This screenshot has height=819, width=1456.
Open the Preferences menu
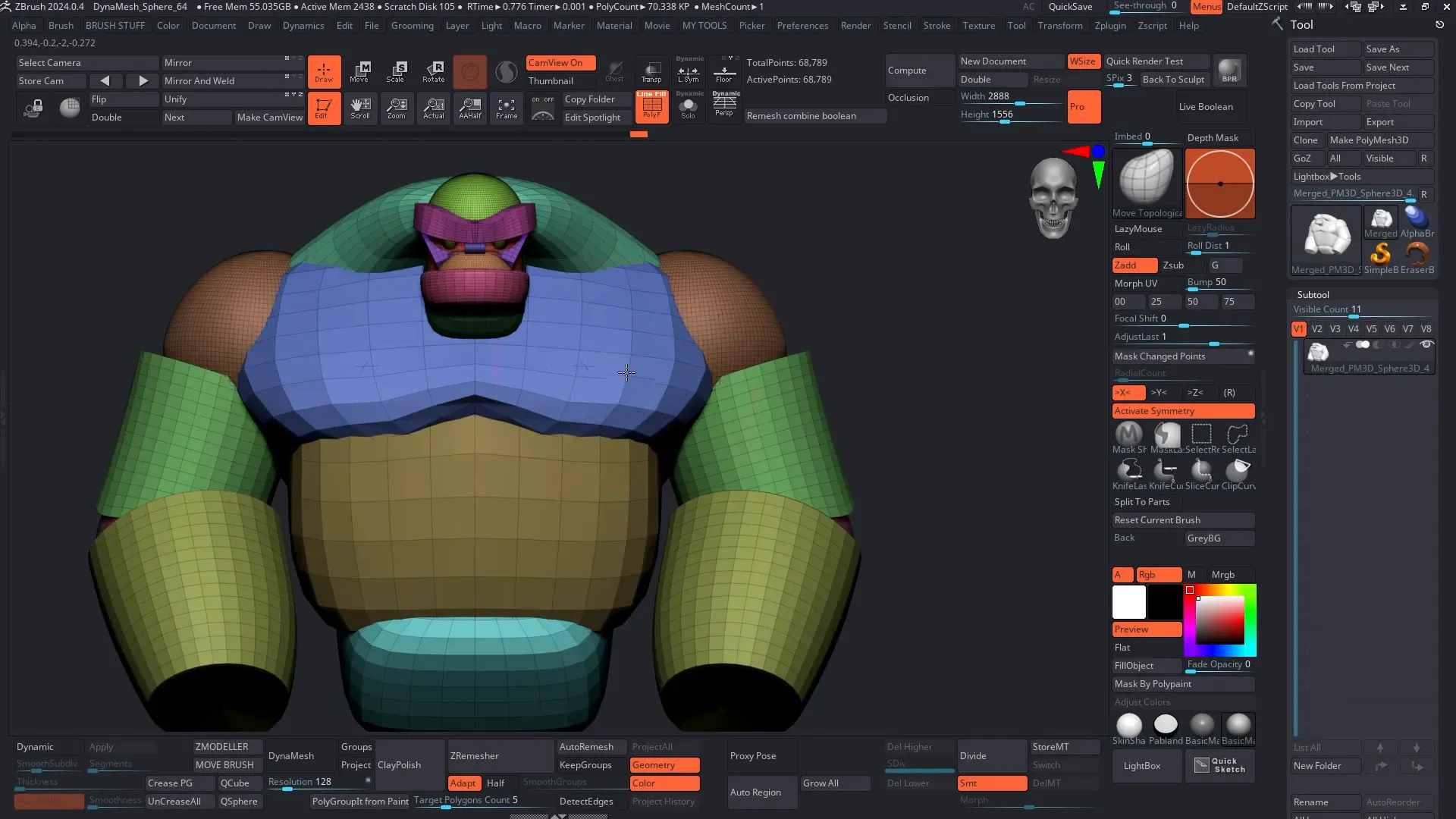802,26
